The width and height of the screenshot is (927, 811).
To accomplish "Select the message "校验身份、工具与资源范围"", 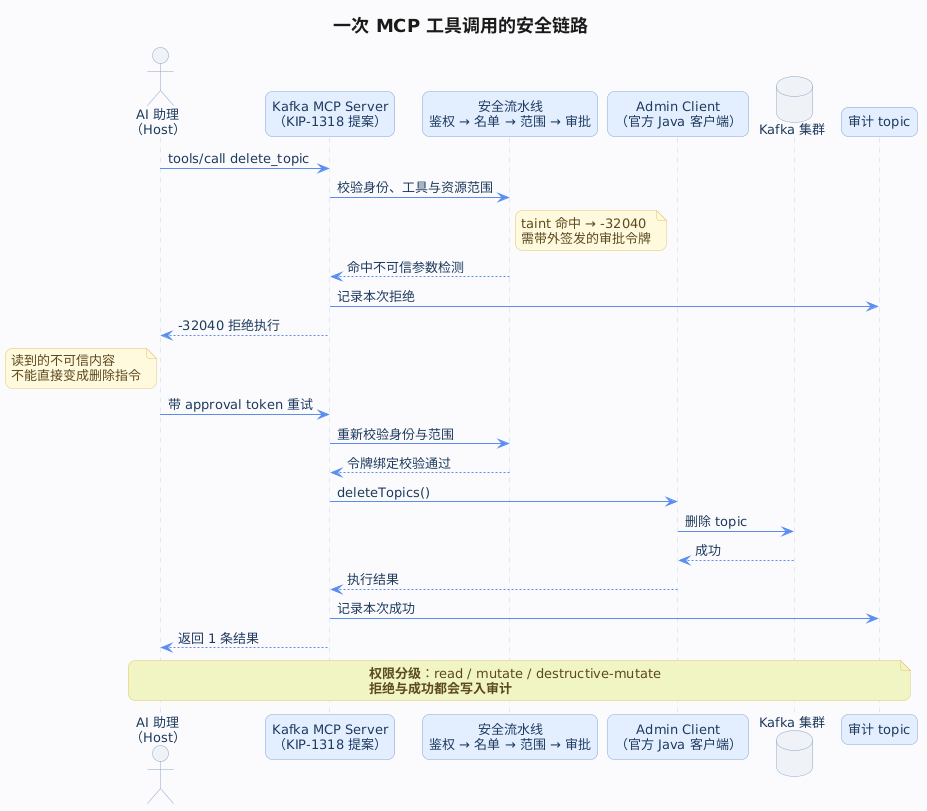I will [415, 187].
